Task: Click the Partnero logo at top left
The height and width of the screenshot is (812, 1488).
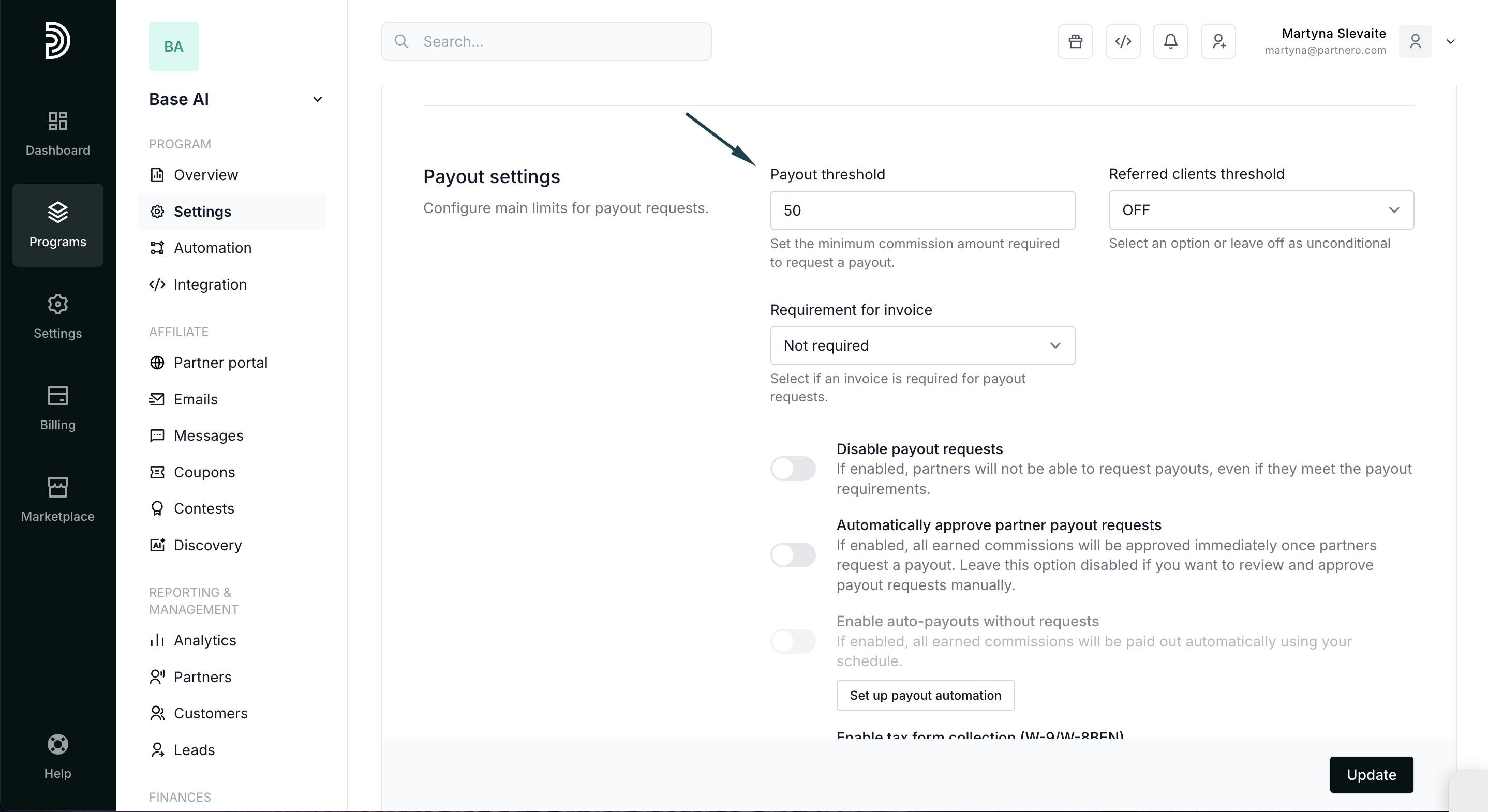Action: (58, 40)
